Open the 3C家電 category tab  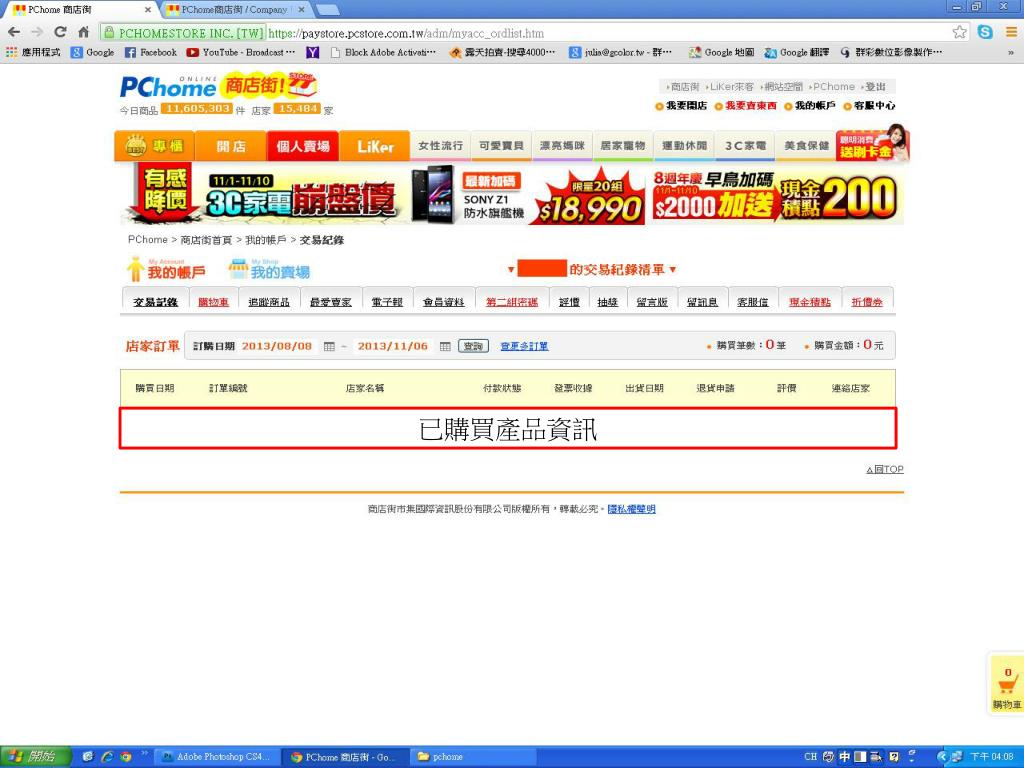point(744,146)
